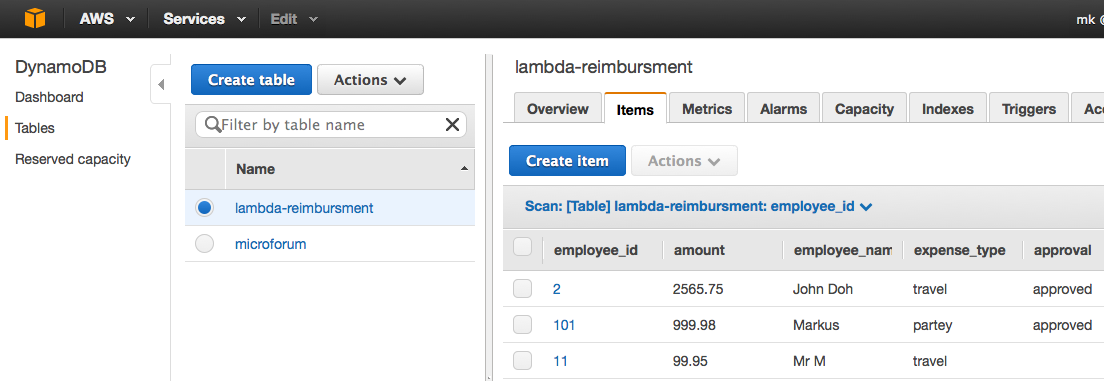Open Tables in DynamoDB sidebar

click(34, 128)
